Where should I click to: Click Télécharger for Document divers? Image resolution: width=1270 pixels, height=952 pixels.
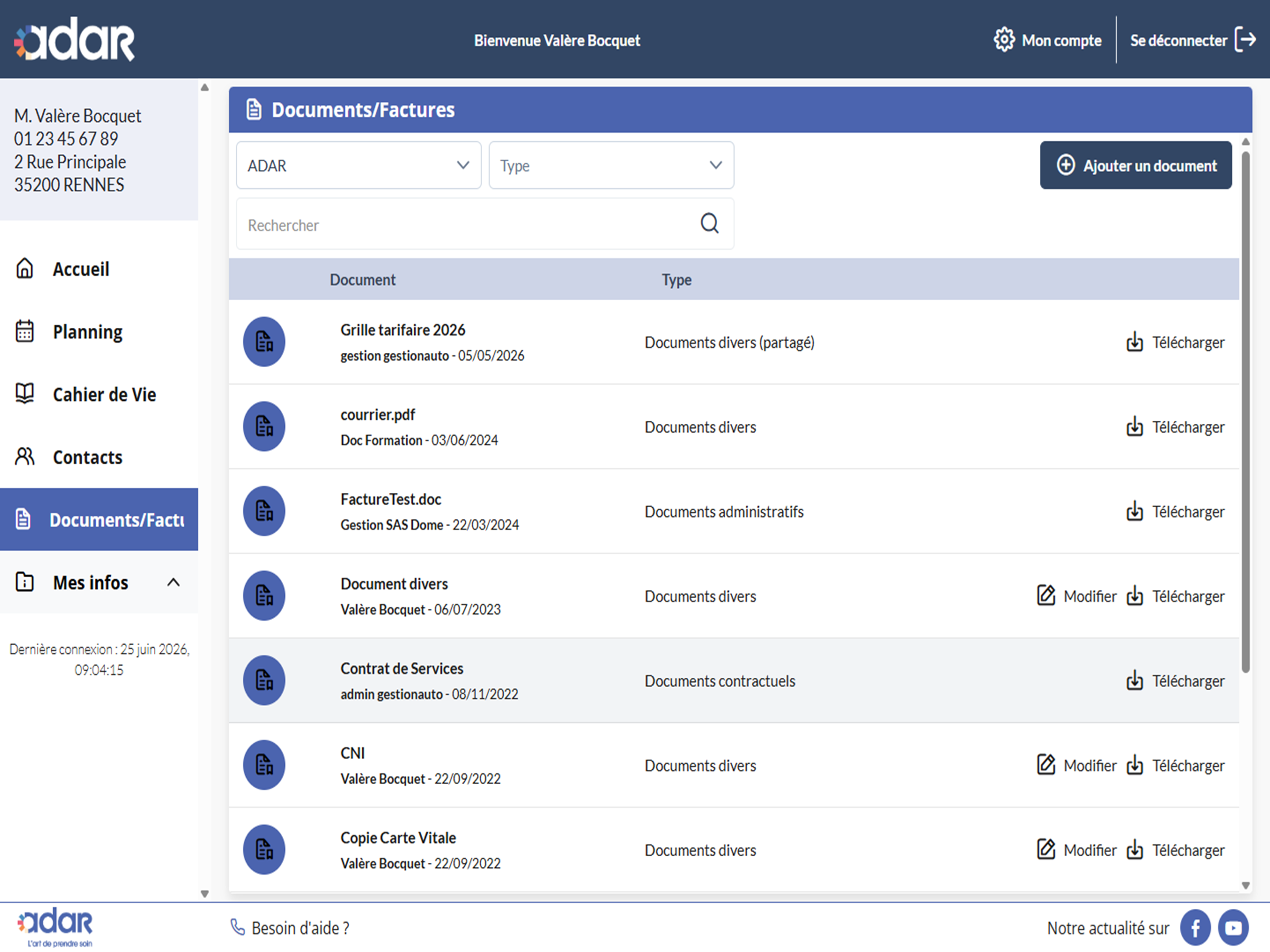click(x=1175, y=596)
